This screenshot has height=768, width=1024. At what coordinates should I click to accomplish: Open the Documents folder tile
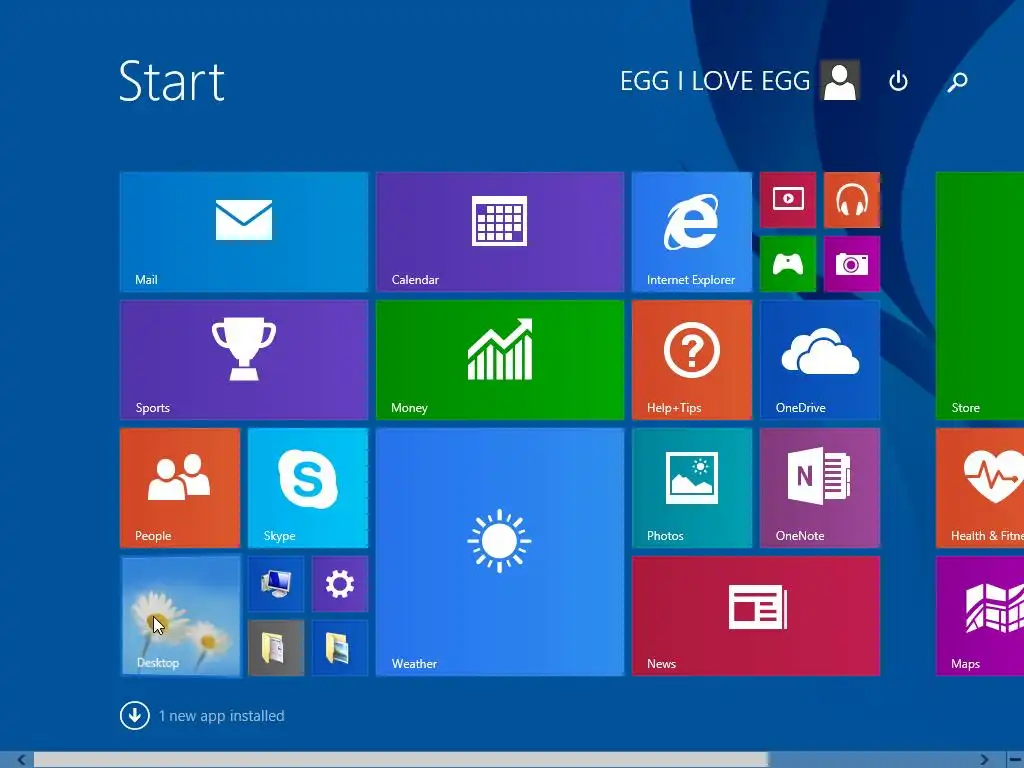click(x=276, y=648)
